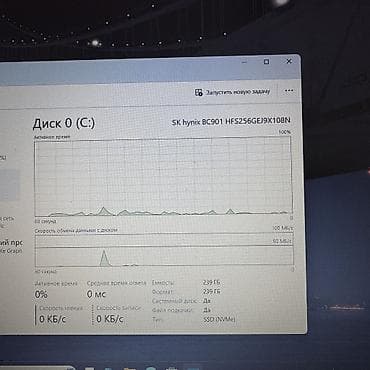Close the Task Manager window
The height and width of the screenshot is (370, 370).
289,61
